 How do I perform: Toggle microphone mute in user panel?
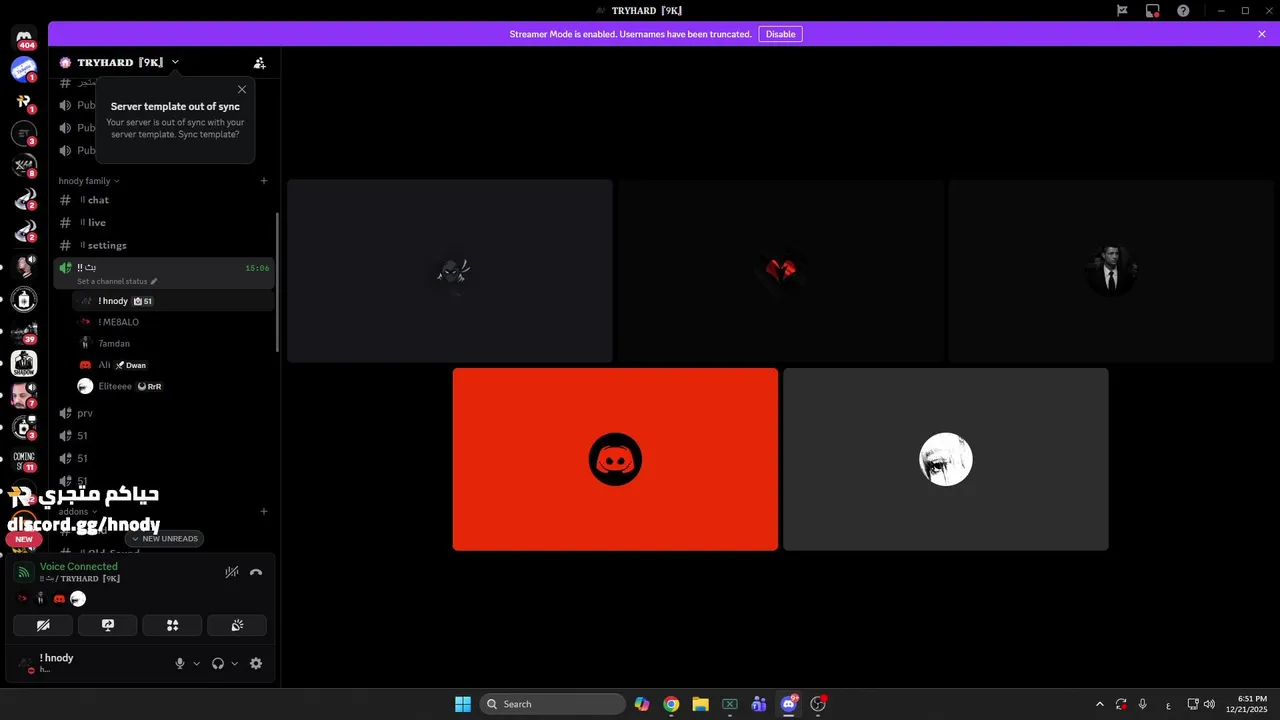click(x=180, y=663)
